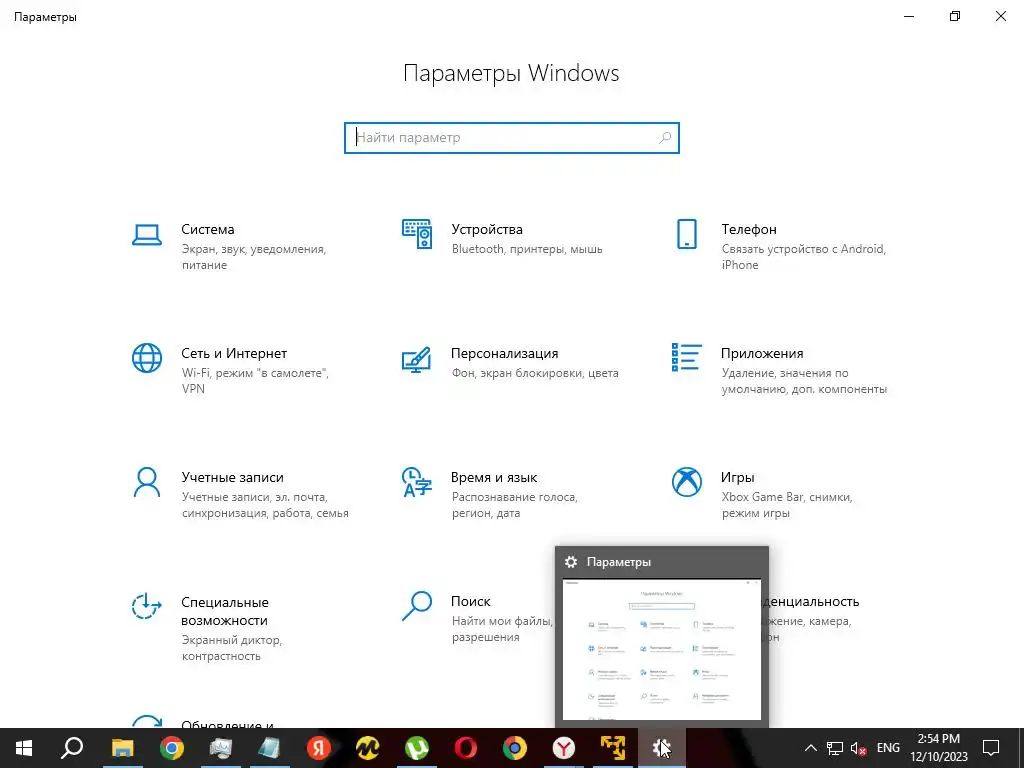Switch the ENG input language indicator
Image resolution: width=1024 pixels, height=768 pixels.
pyautogui.click(x=888, y=748)
